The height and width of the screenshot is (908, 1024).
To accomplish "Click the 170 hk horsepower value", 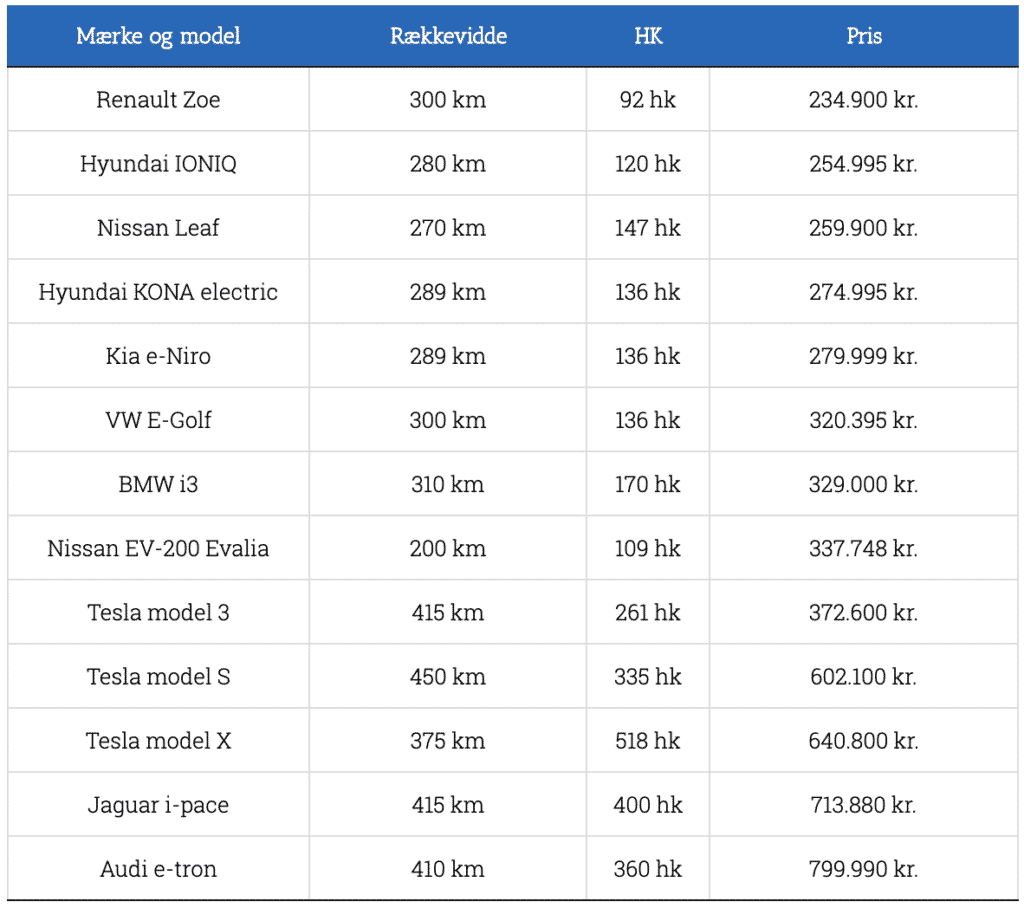I will coord(648,484).
